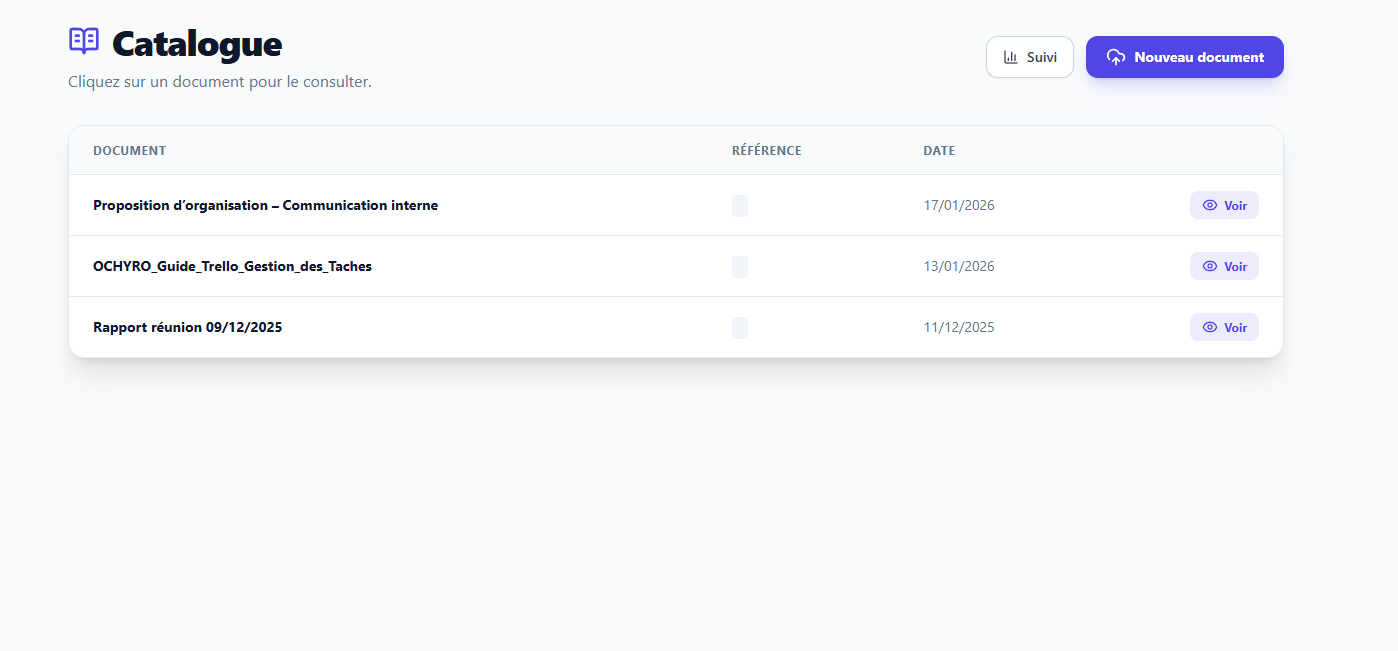Toggle the reference marker on the Rapport réunion row

click(x=740, y=327)
